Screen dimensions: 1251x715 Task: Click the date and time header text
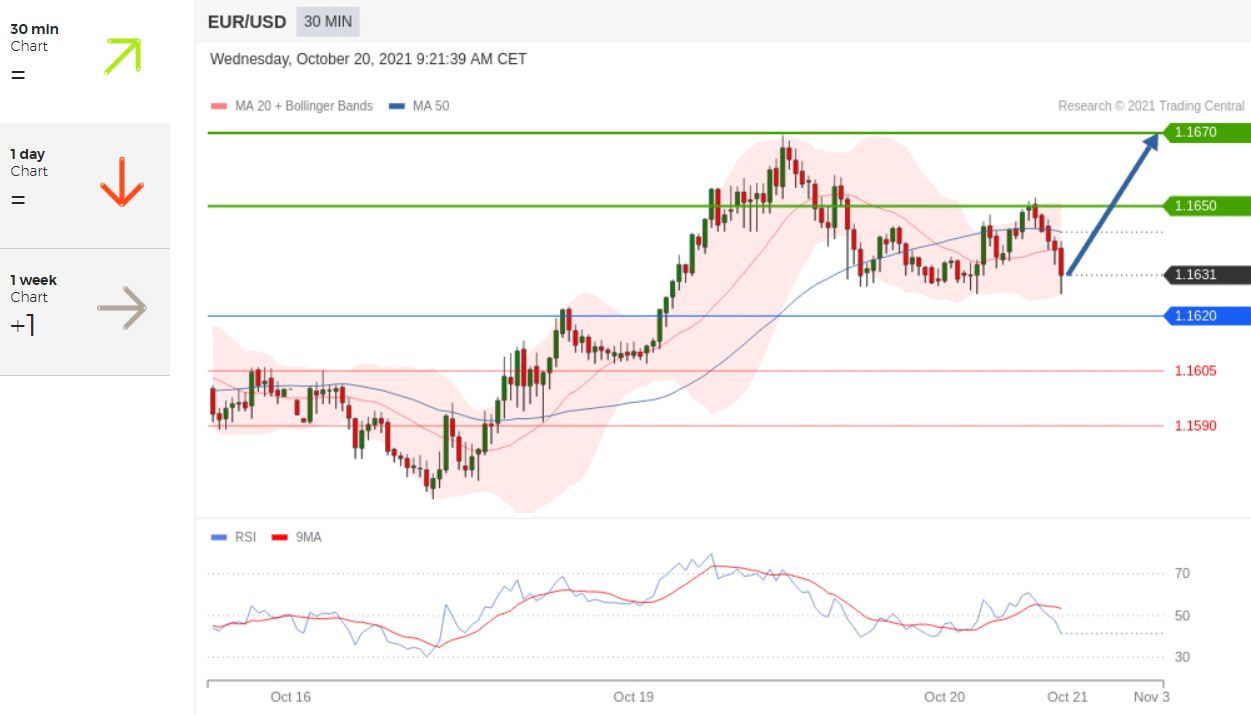click(x=368, y=59)
